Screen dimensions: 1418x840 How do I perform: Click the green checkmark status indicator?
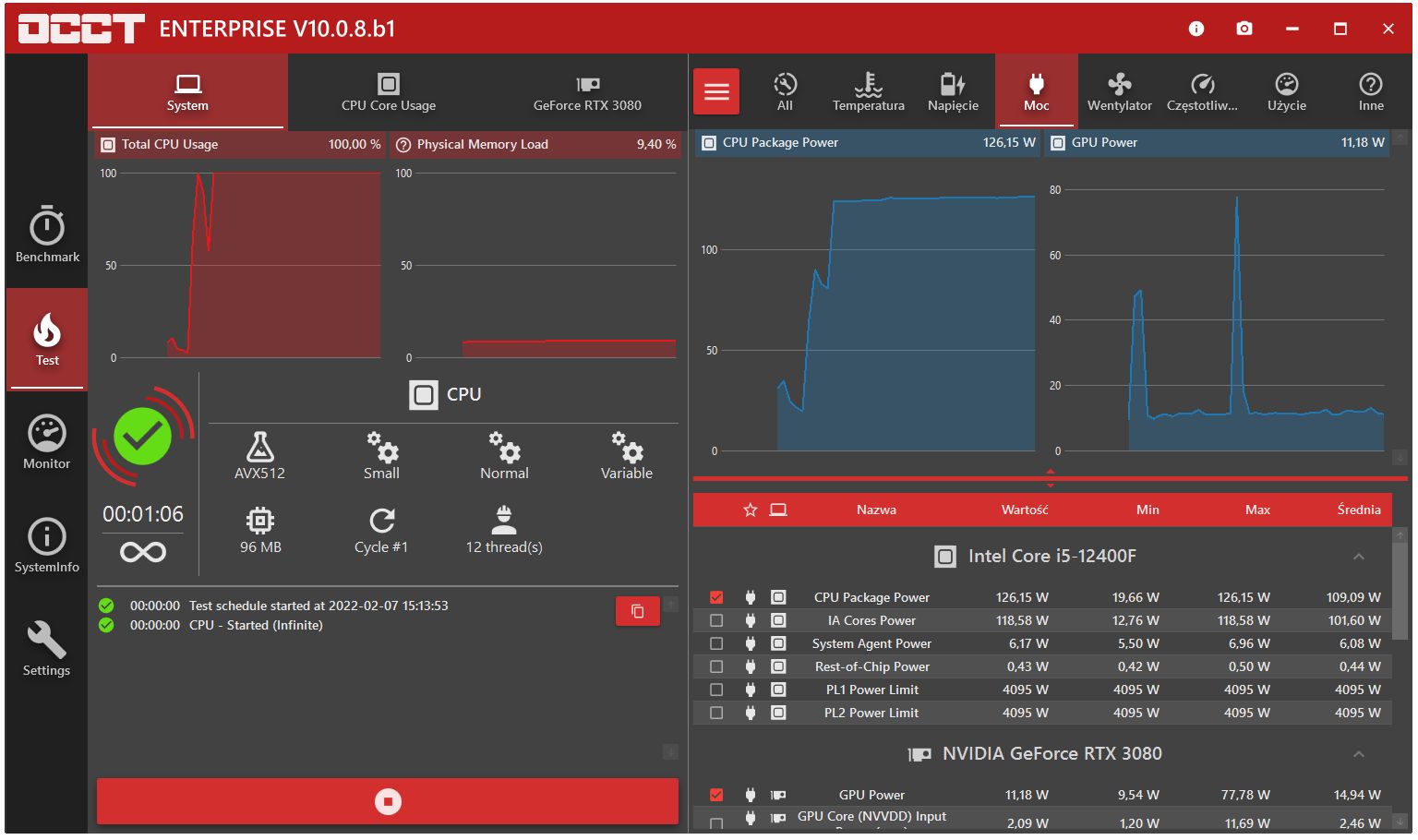coord(142,436)
